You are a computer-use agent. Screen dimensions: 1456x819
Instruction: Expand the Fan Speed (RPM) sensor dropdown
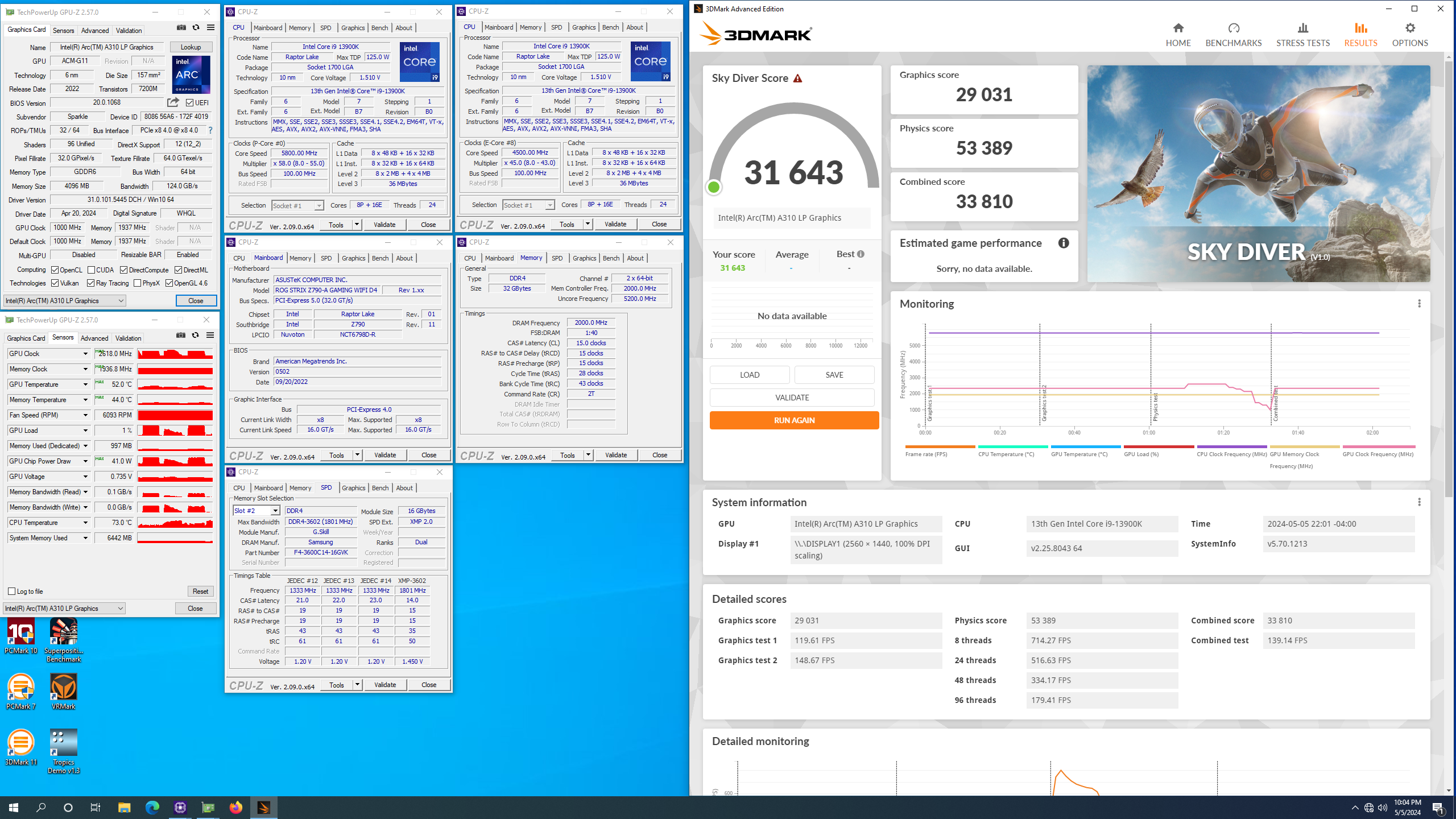tap(85, 415)
